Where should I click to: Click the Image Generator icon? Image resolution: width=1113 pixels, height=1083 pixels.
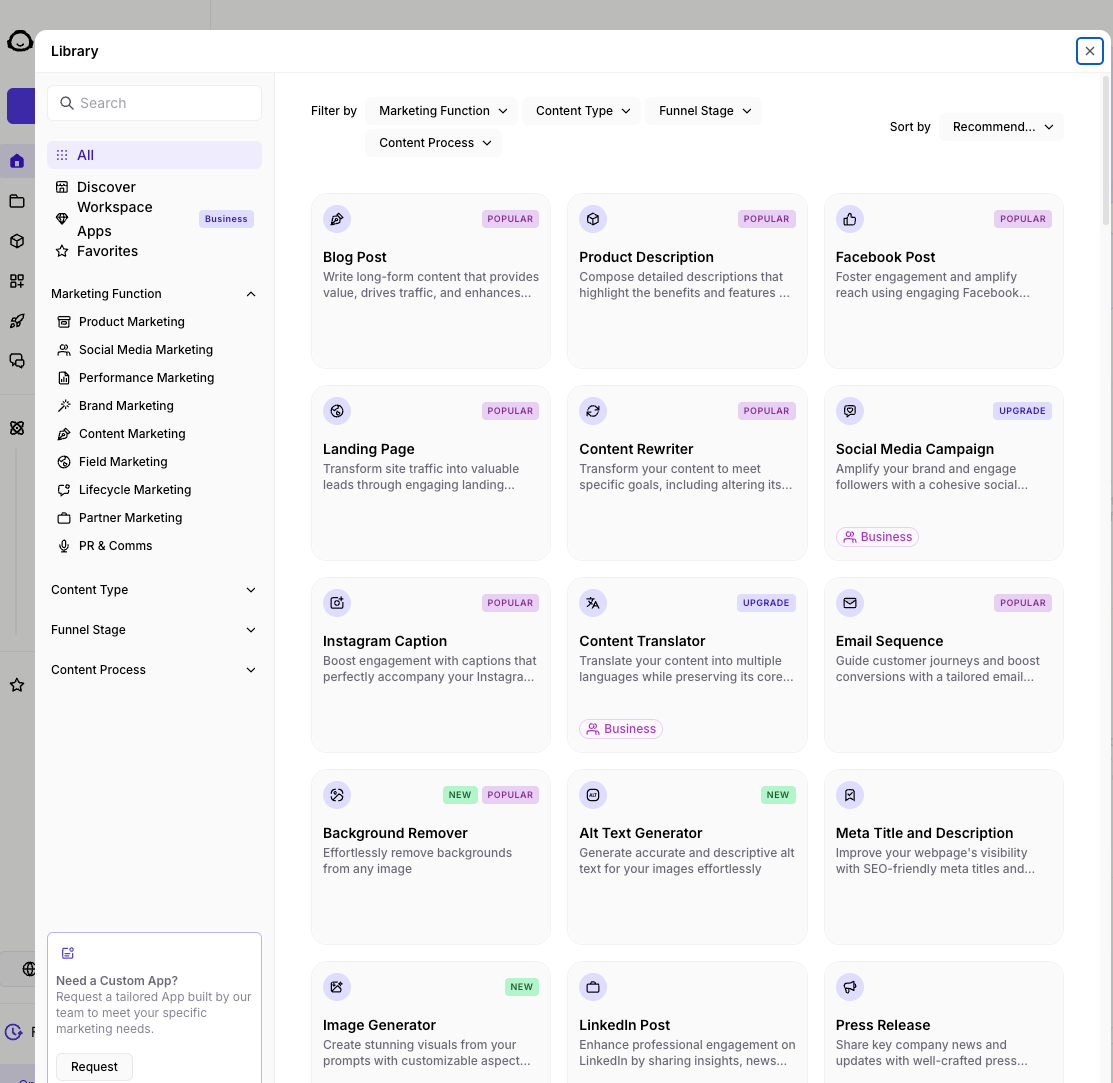[337, 987]
